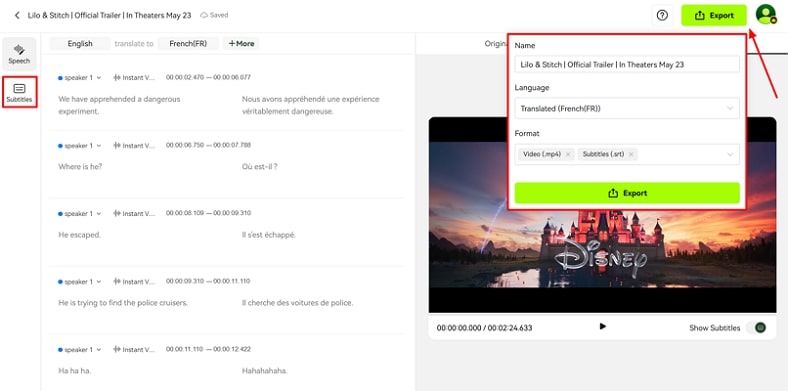Toggle the Show Subtitles switch

(756, 328)
